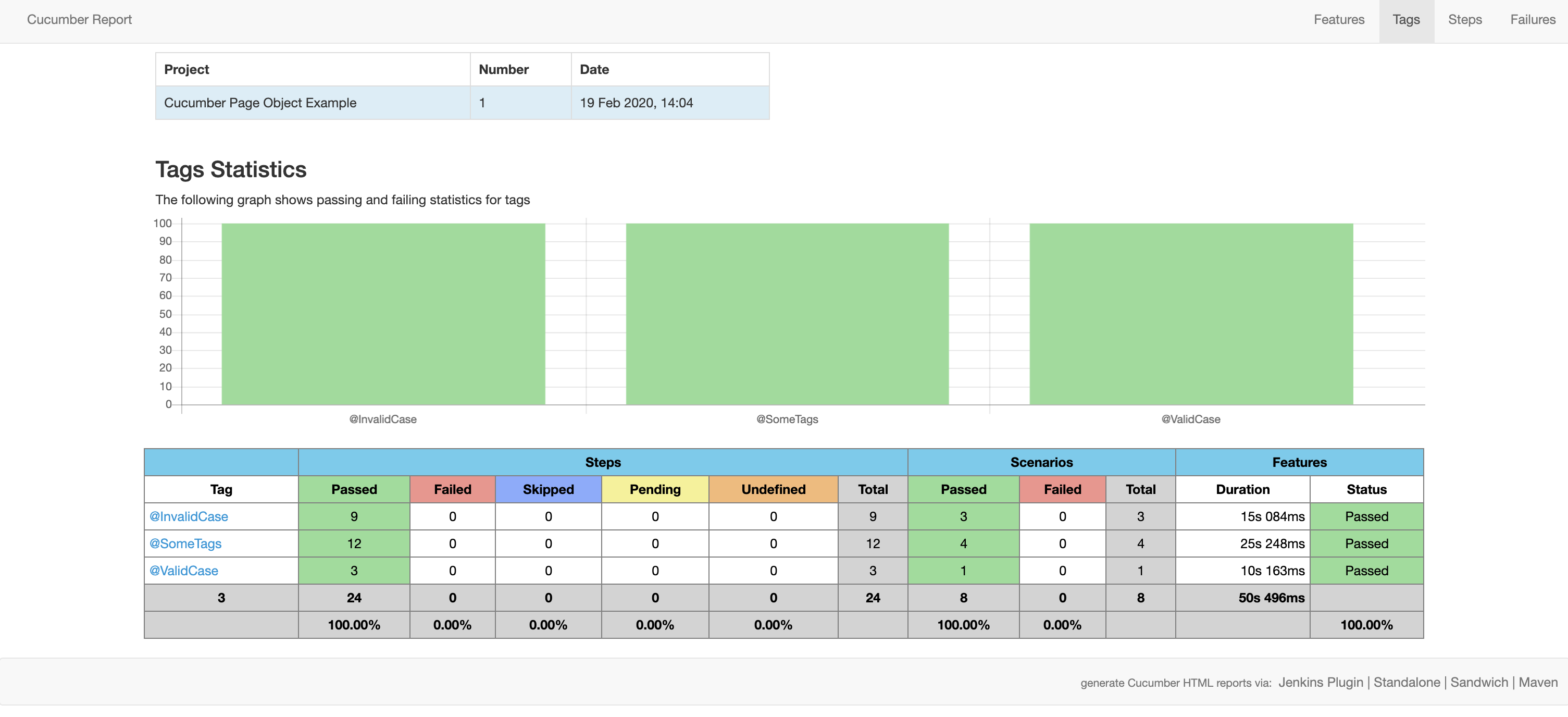
Task: Follow the Jenkins Plugin footer link
Action: coord(1320,682)
